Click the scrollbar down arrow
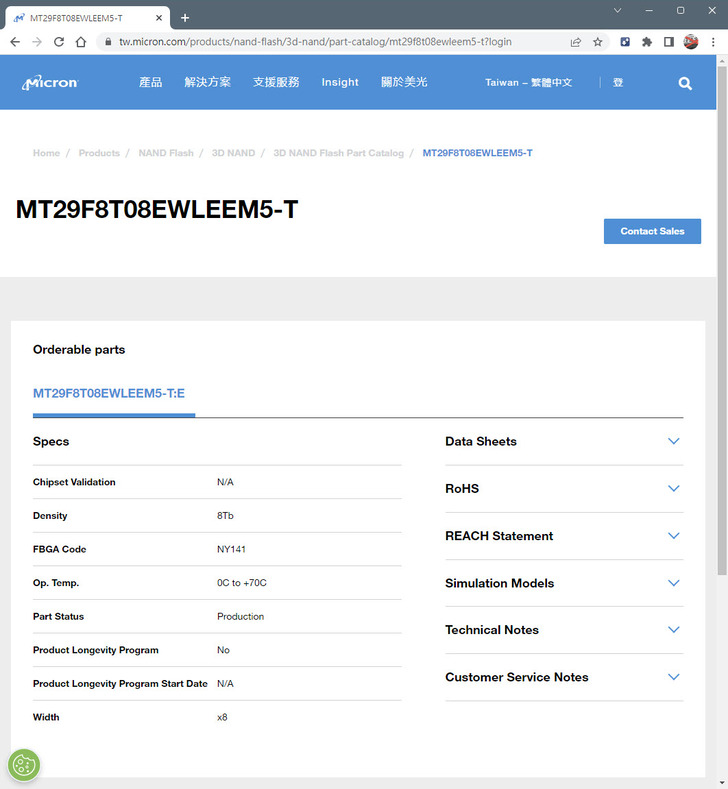This screenshot has width=728, height=789. [x=722, y=783]
